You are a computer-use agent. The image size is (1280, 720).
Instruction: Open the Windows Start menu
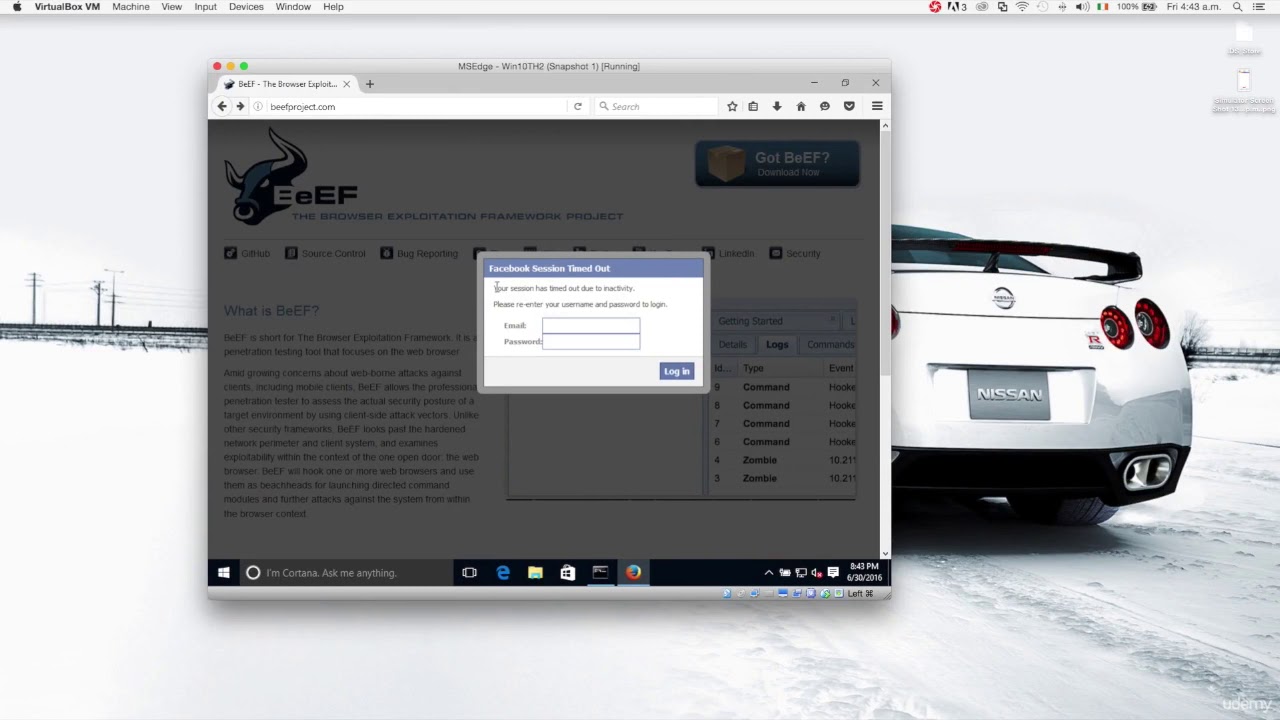[223, 573]
